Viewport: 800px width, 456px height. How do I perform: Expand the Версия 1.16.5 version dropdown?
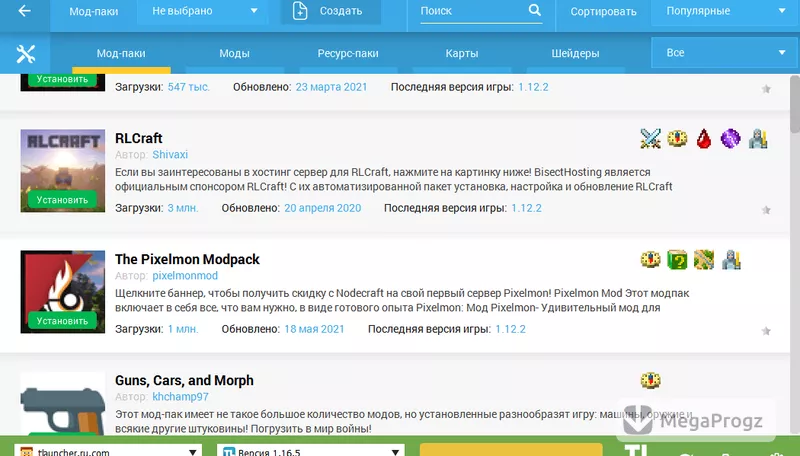[310, 451]
